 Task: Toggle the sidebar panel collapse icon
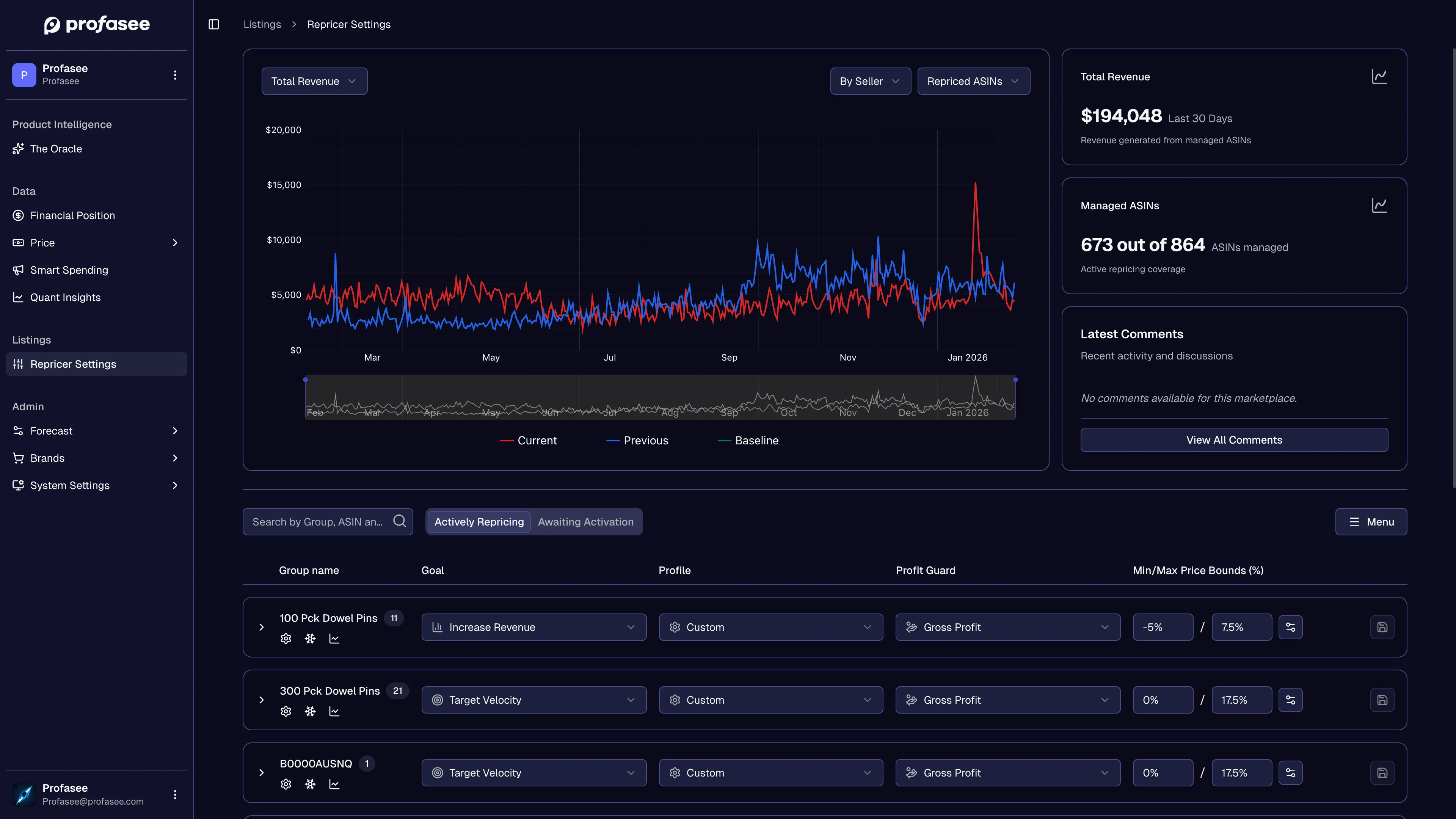pyautogui.click(x=213, y=24)
